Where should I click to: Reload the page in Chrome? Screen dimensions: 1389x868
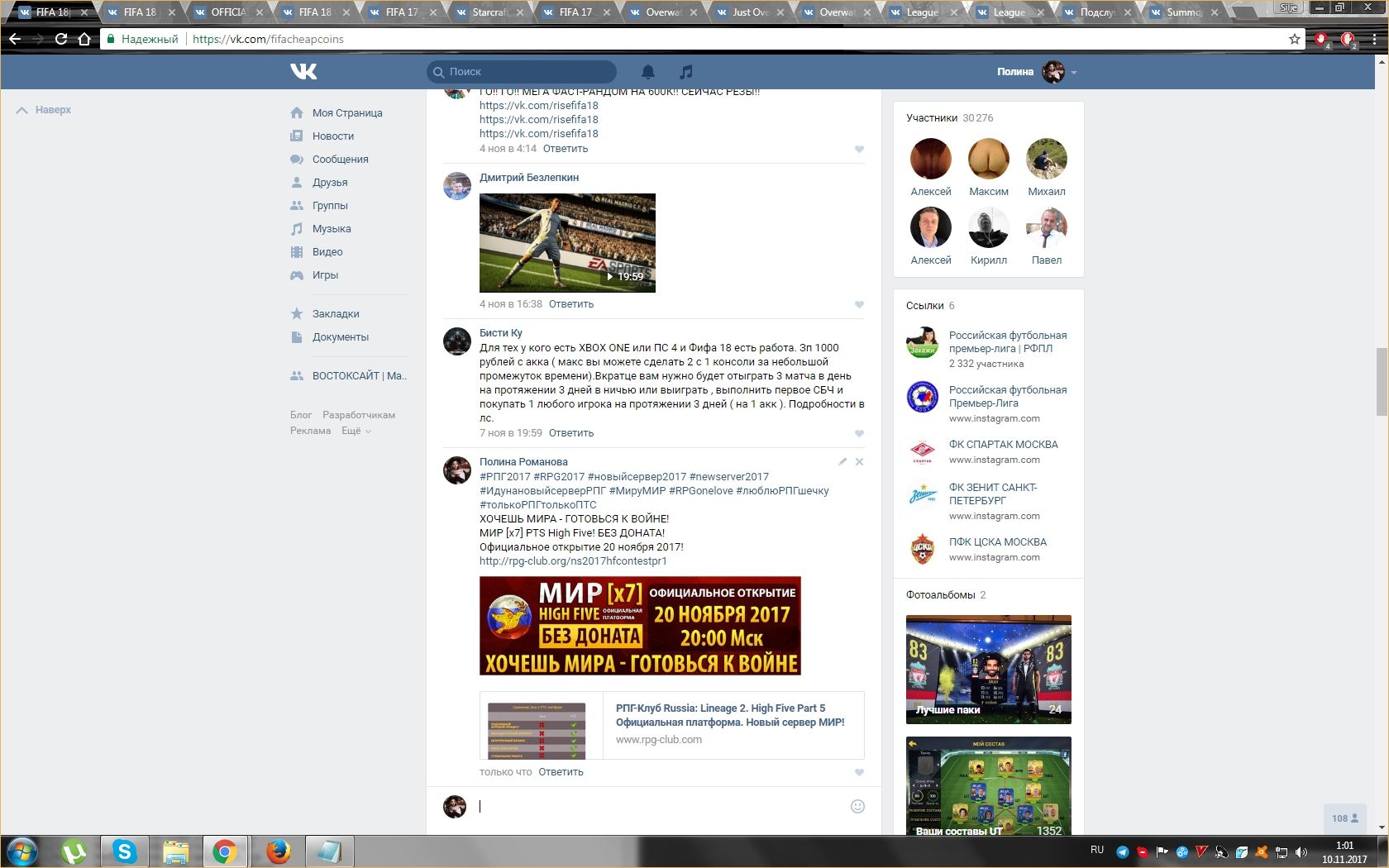pos(61,39)
